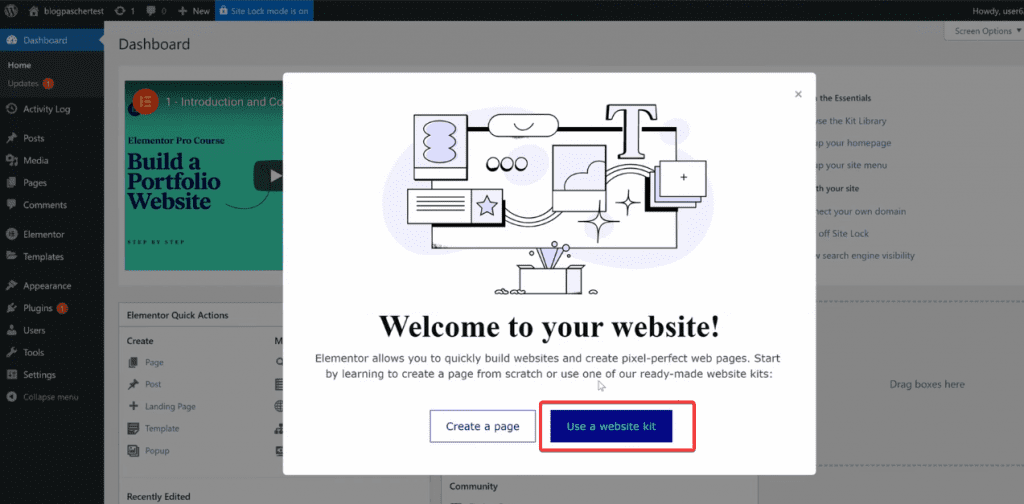This screenshot has height=504, width=1024.
Task: Click the Post pin icon in Quick Actions
Action: click(x=133, y=385)
